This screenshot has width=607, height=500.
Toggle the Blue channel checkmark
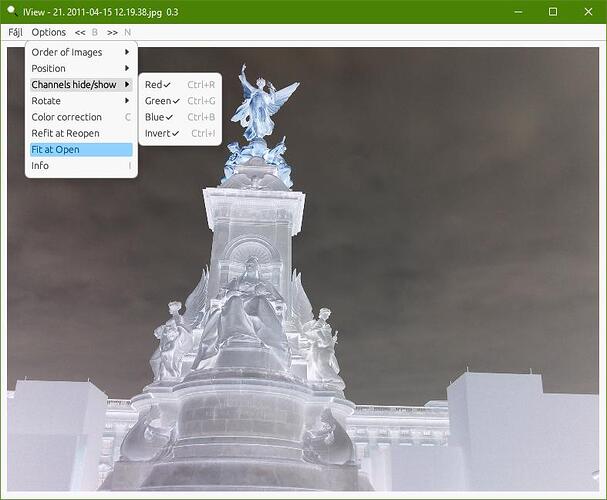[x=180, y=117]
